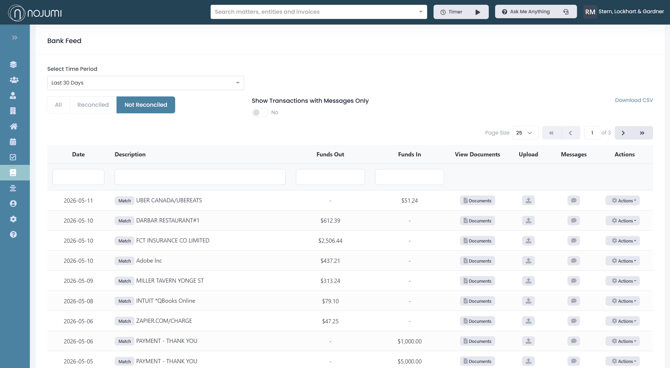Open Actions menu for Adobe Inc row
The width and height of the screenshot is (670, 368).
[x=623, y=261]
